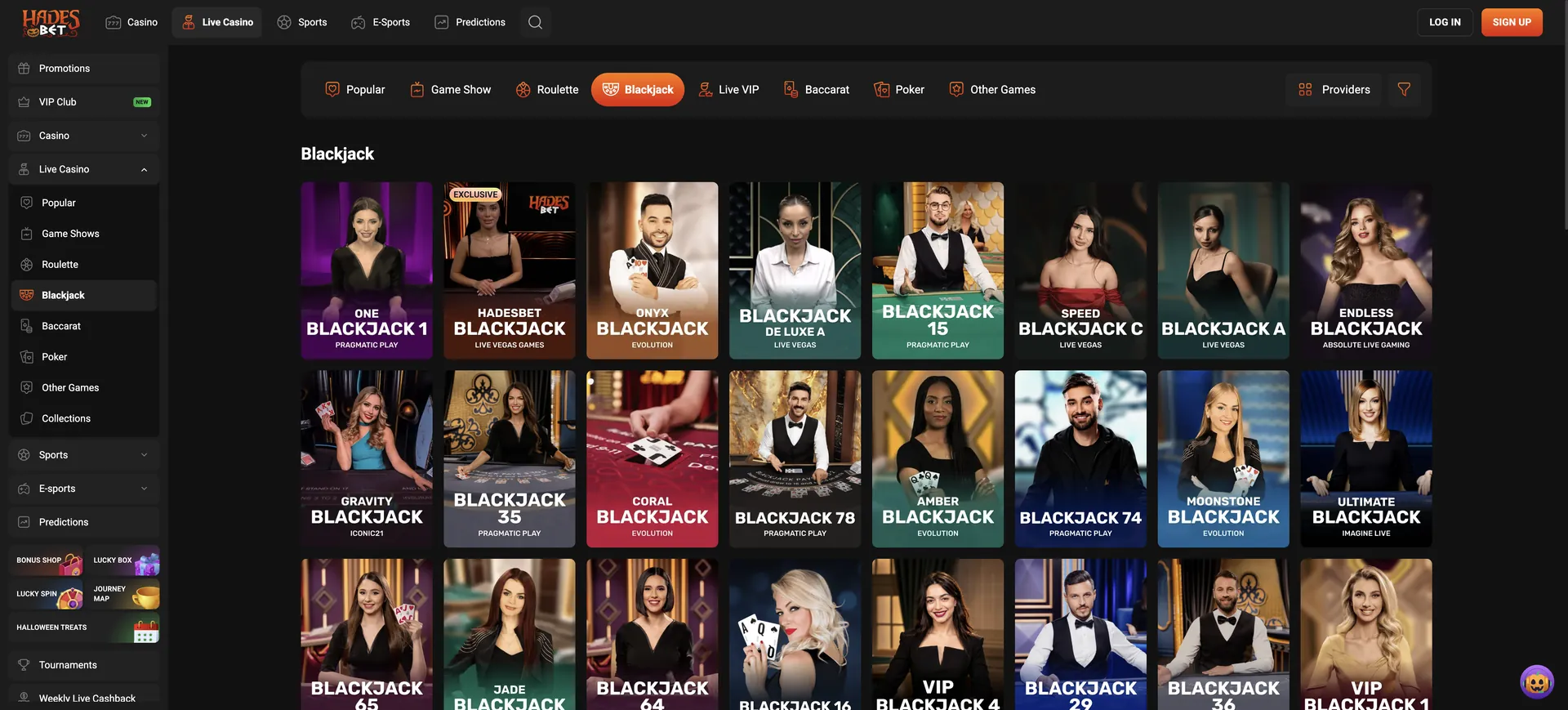The image size is (1568, 710).
Task: Go to E-Sports in top navigation
Action: coord(381,22)
